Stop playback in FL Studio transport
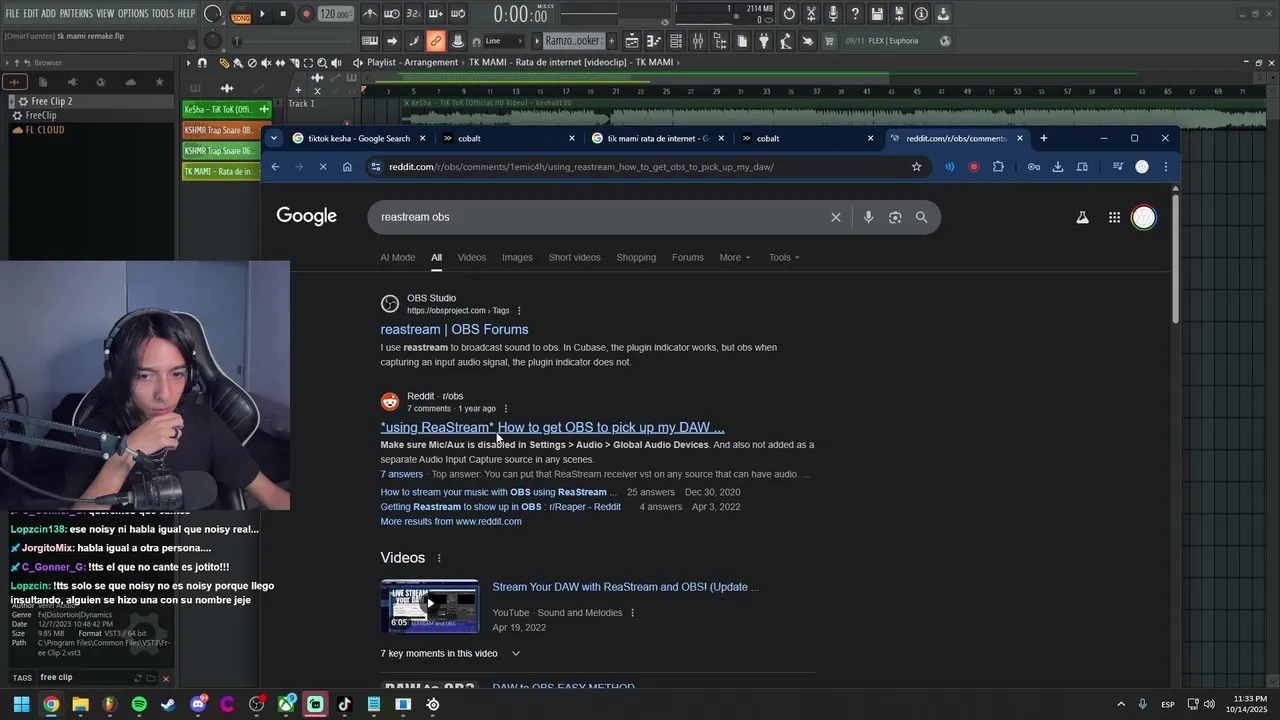The image size is (1280, 720). click(283, 14)
